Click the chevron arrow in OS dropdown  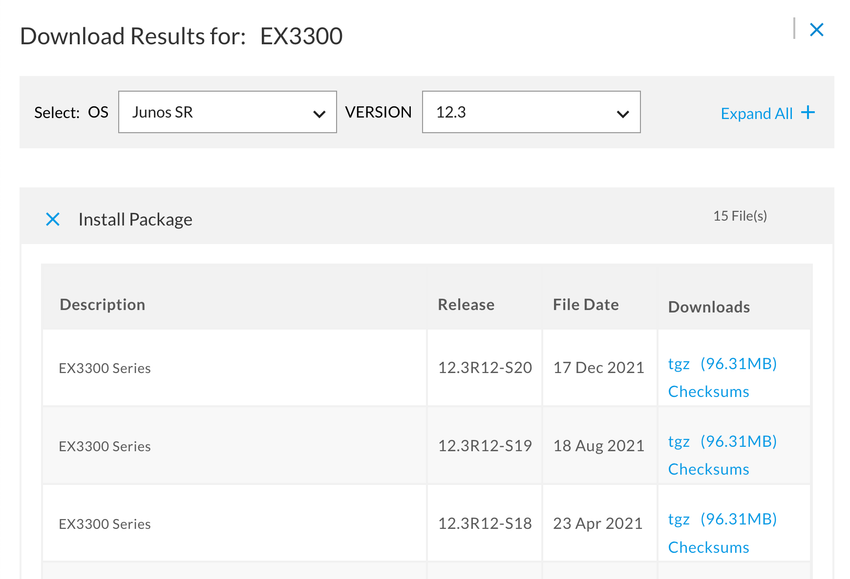point(319,114)
